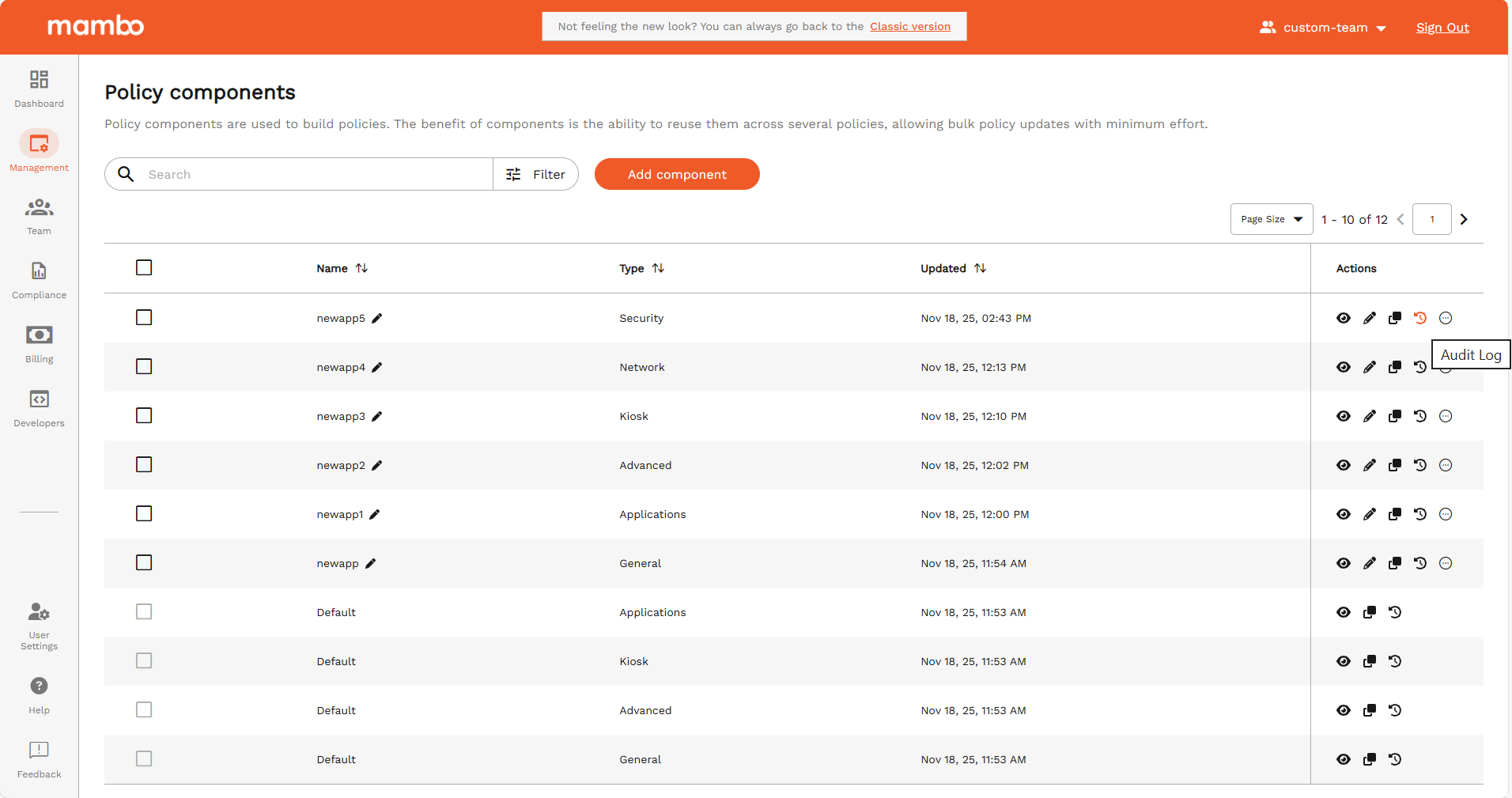
Task: Open the Compliance section from the sidebar
Action: [39, 278]
